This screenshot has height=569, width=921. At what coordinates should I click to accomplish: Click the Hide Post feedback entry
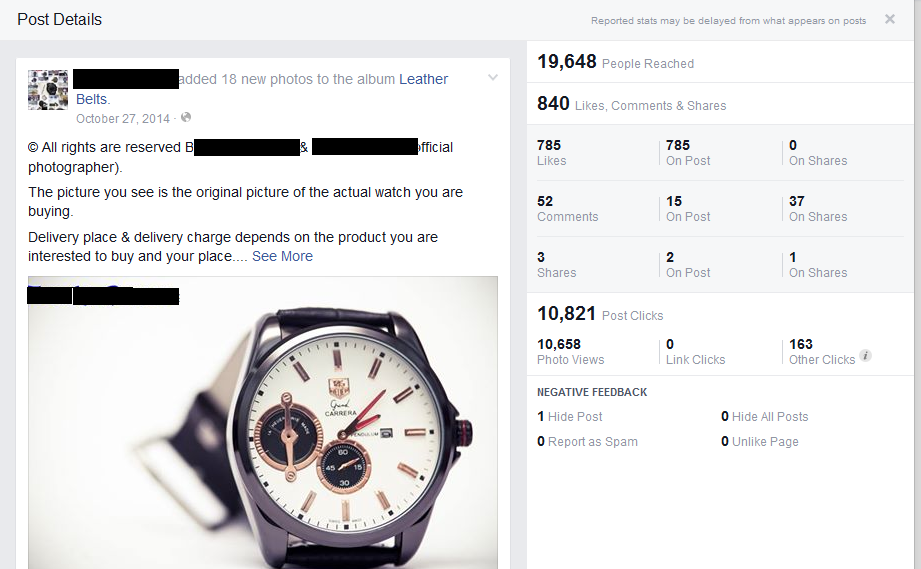(570, 416)
